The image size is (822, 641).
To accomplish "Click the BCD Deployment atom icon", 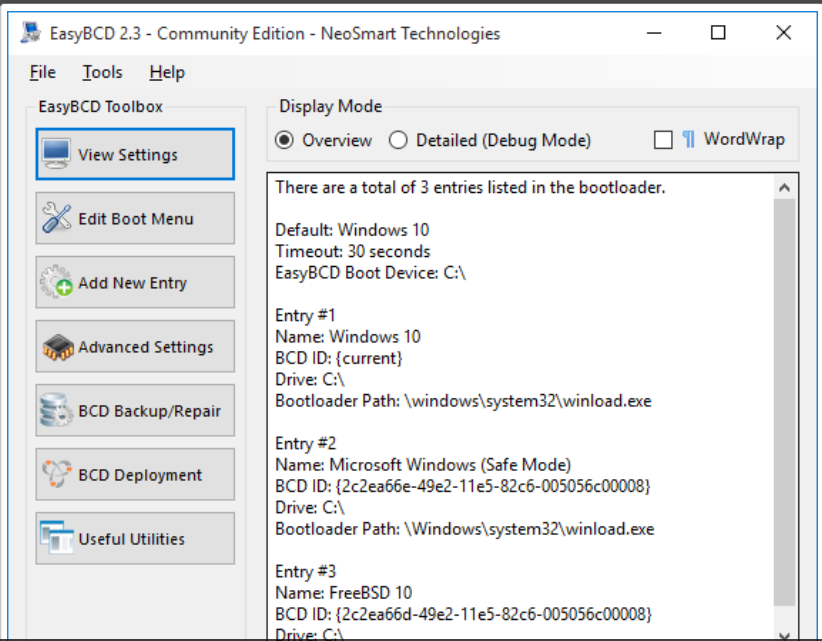I will click(56, 474).
